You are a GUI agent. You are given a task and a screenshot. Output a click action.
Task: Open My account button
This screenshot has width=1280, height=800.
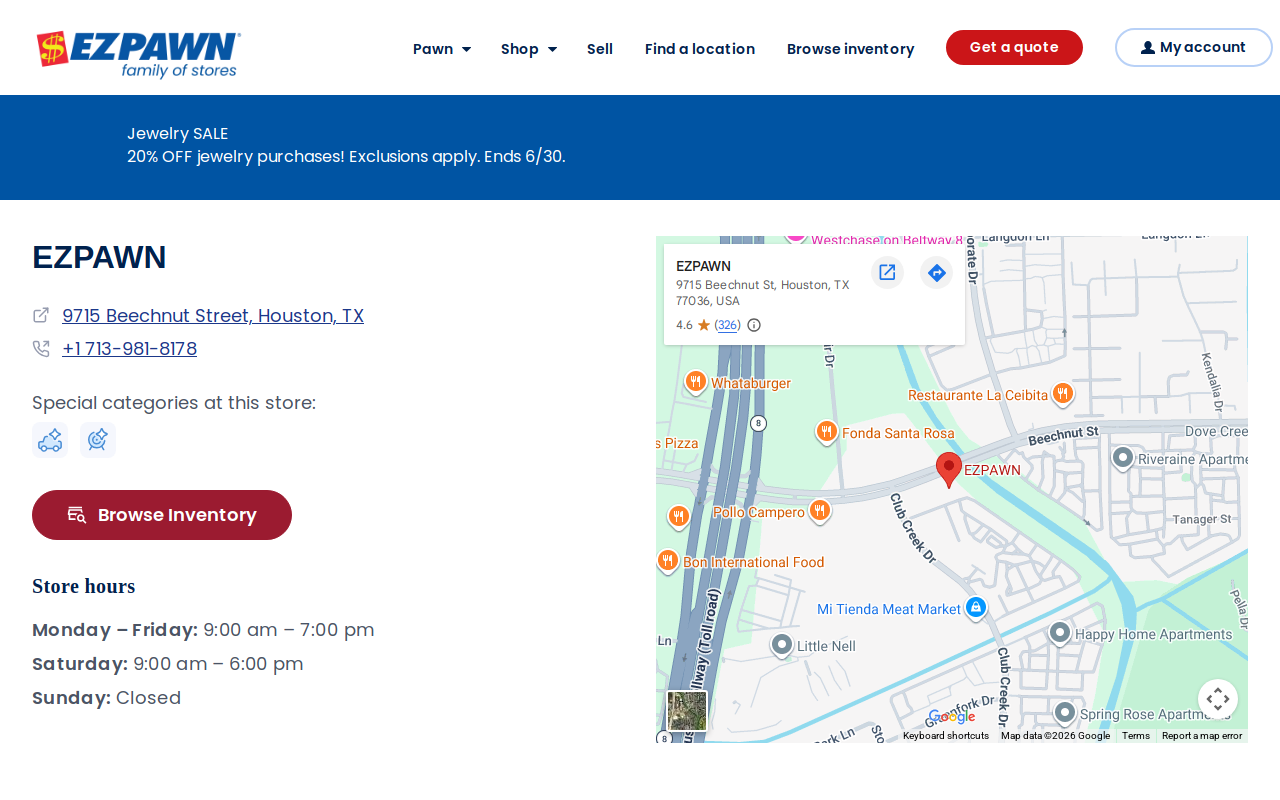click(x=1193, y=47)
